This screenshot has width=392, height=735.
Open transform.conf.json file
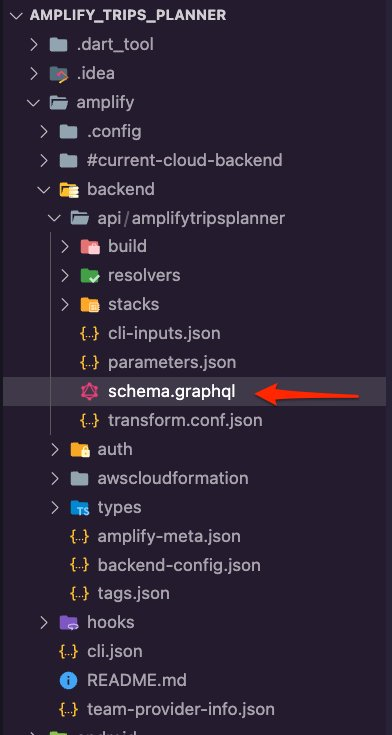[185, 420]
